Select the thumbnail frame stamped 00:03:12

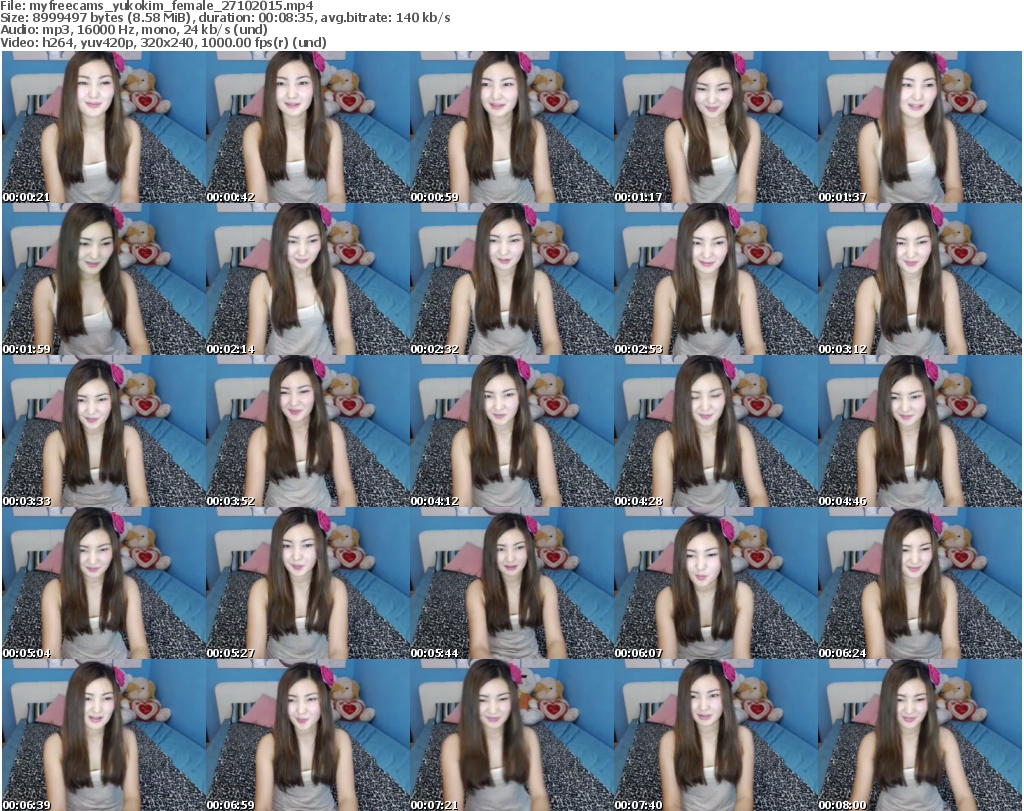920,279
